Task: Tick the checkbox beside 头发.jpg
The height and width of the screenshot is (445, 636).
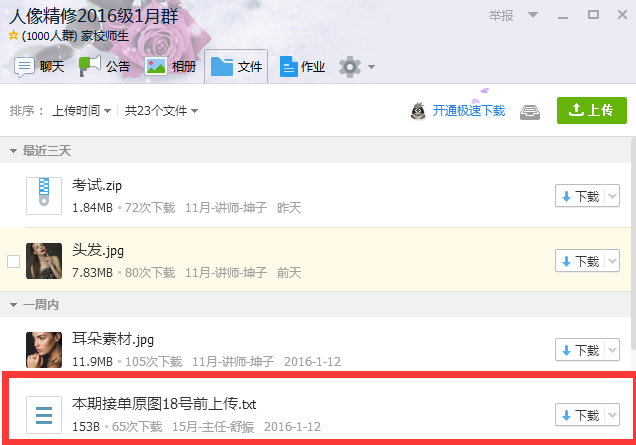Action: coord(13,262)
